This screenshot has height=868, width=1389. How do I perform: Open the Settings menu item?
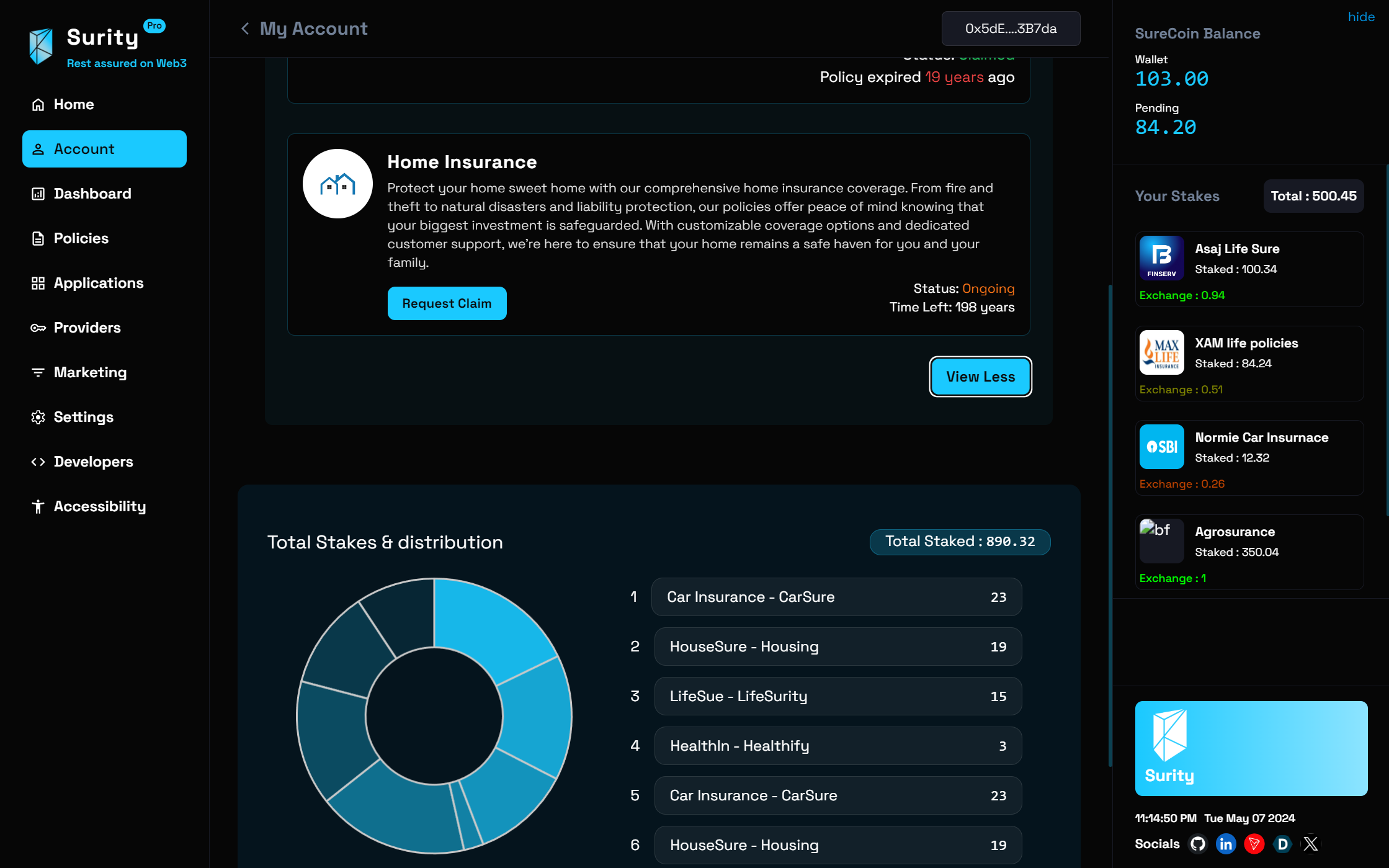click(x=83, y=417)
